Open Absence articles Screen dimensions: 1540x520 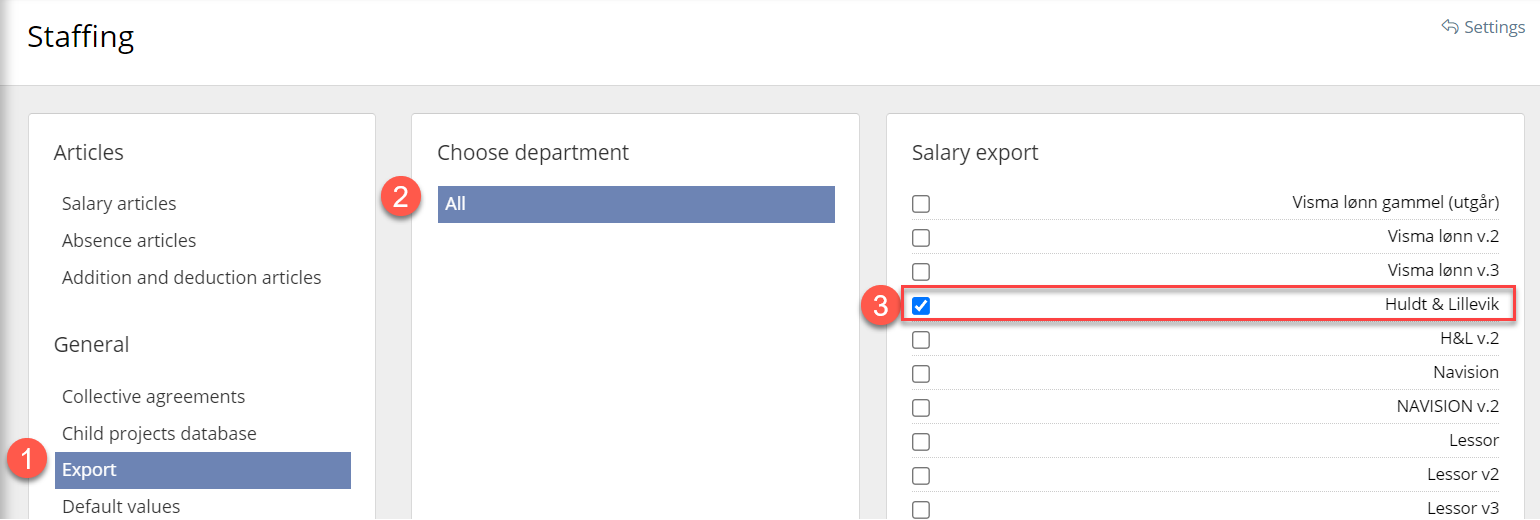click(x=129, y=241)
